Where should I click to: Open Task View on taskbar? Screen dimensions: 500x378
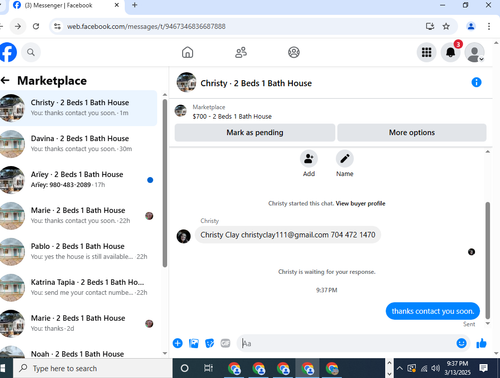(x=208, y=368)
